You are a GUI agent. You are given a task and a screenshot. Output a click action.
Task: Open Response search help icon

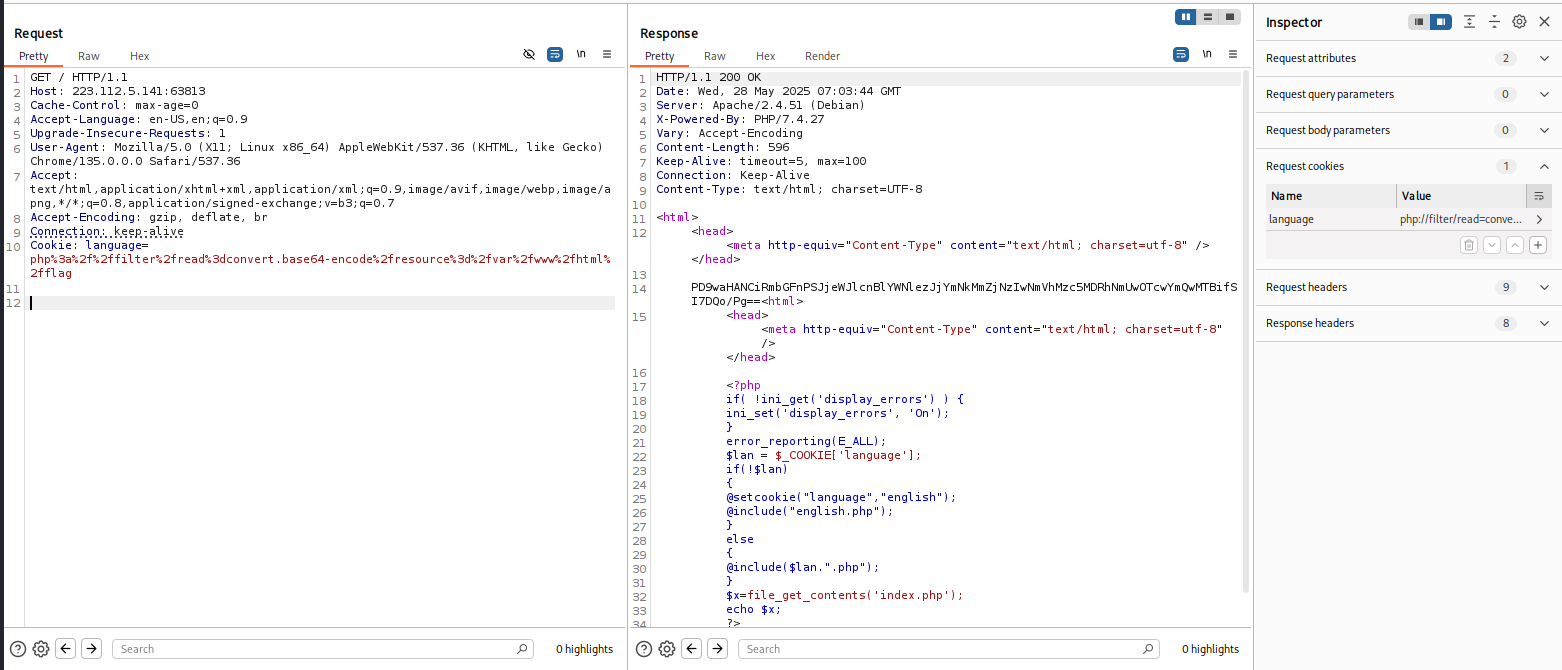pyautogui.click(x=644, y=648)
